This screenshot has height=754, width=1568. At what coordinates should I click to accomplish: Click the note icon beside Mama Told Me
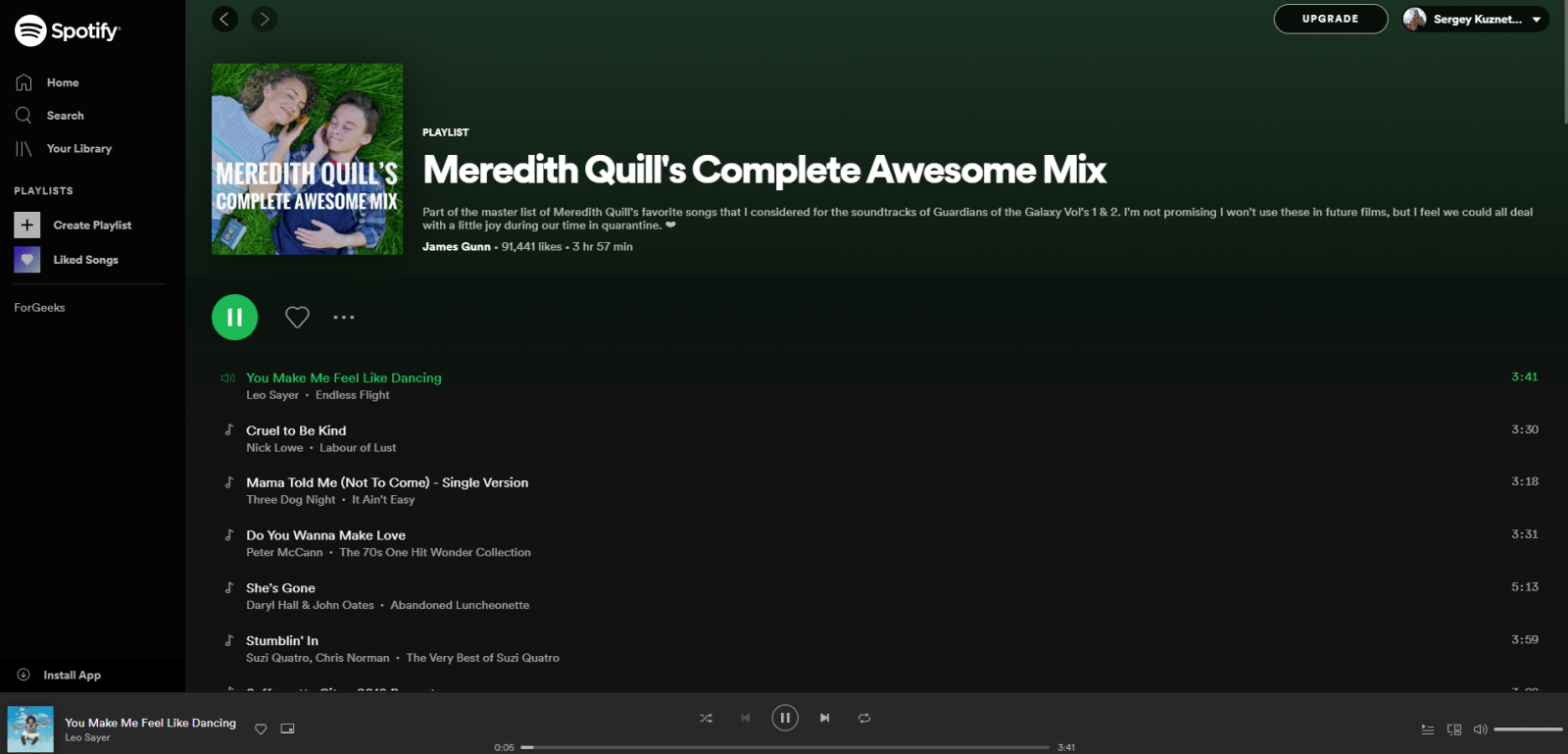229,481
